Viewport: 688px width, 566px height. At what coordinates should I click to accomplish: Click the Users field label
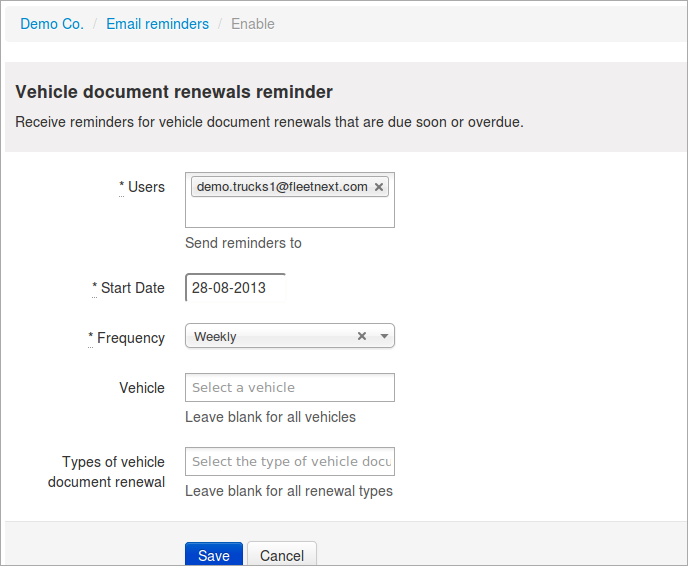[142, 187]
